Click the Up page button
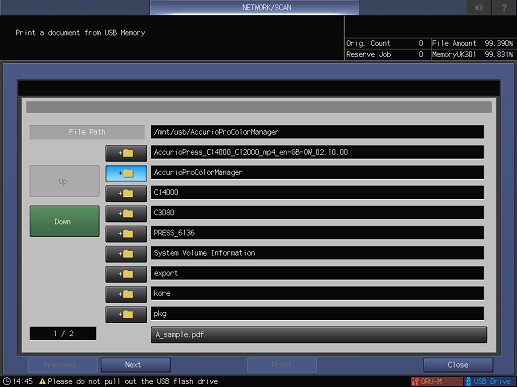The image size is (517, 387). [65, 181]
